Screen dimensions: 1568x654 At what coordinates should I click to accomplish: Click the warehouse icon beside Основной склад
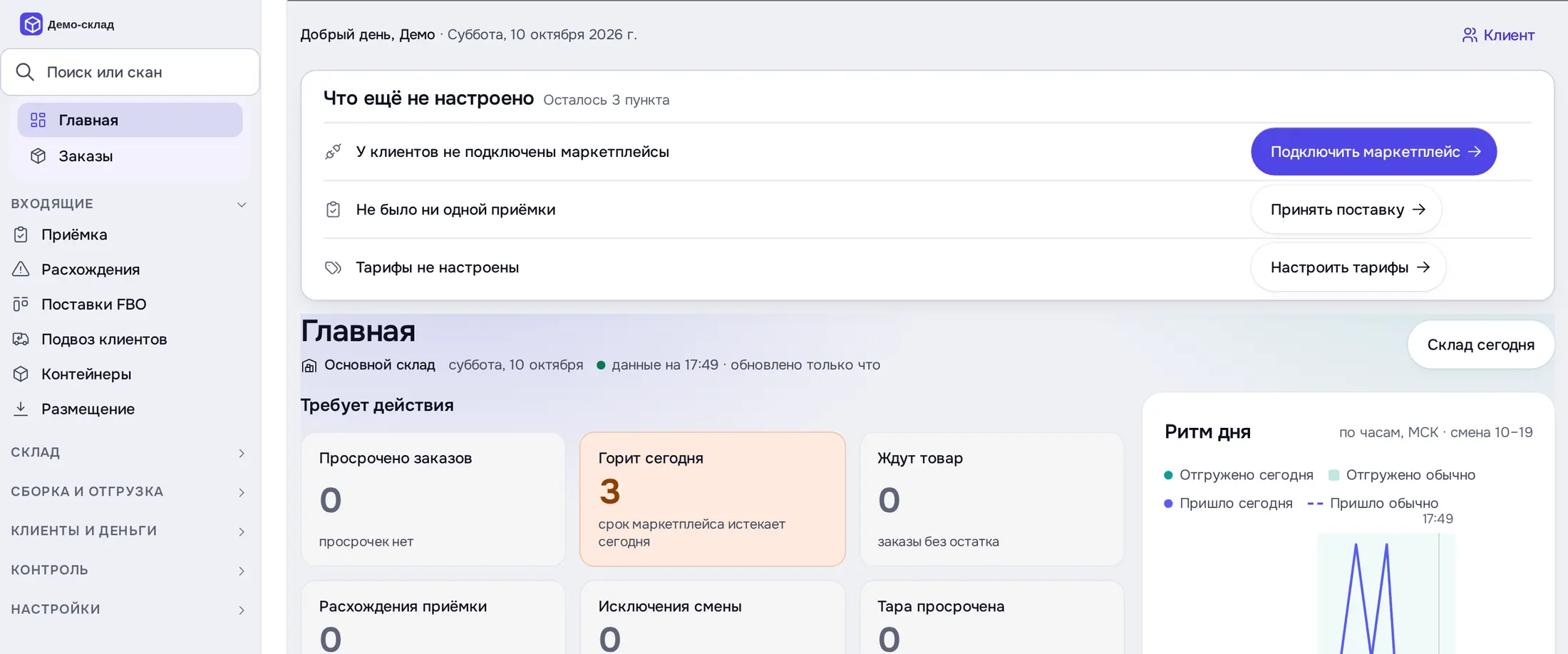point(309,366)
